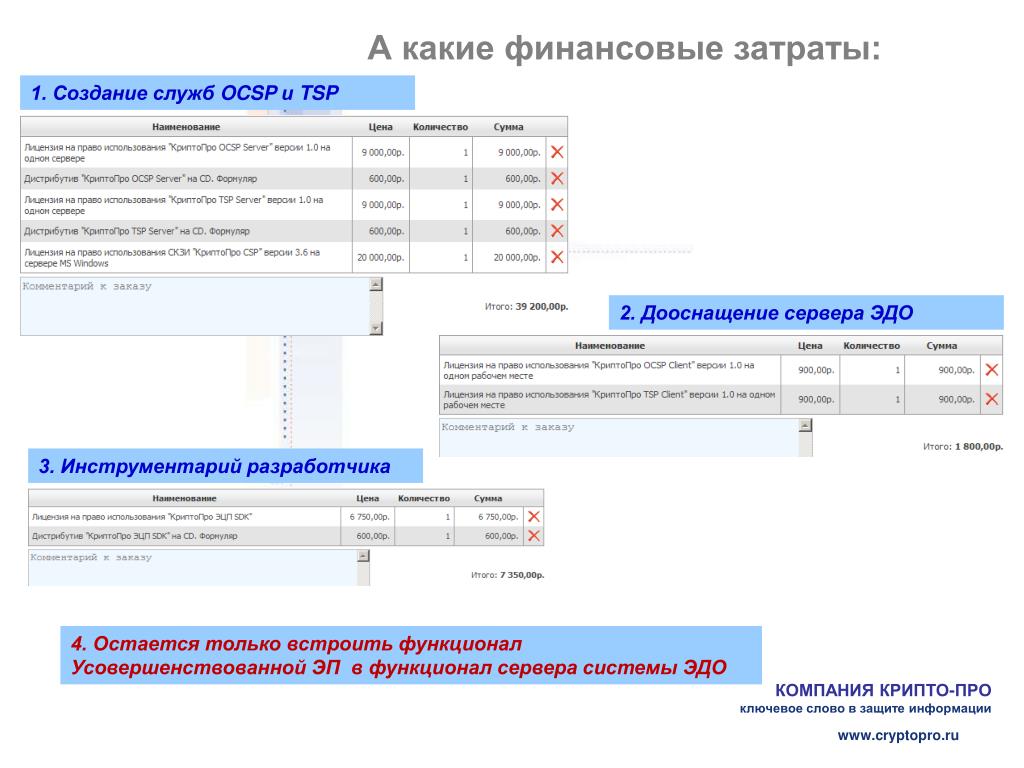Remove the ЭЦП SDK license row
The height and width of the screenshot is (768, 1024).
coord(534,517)
